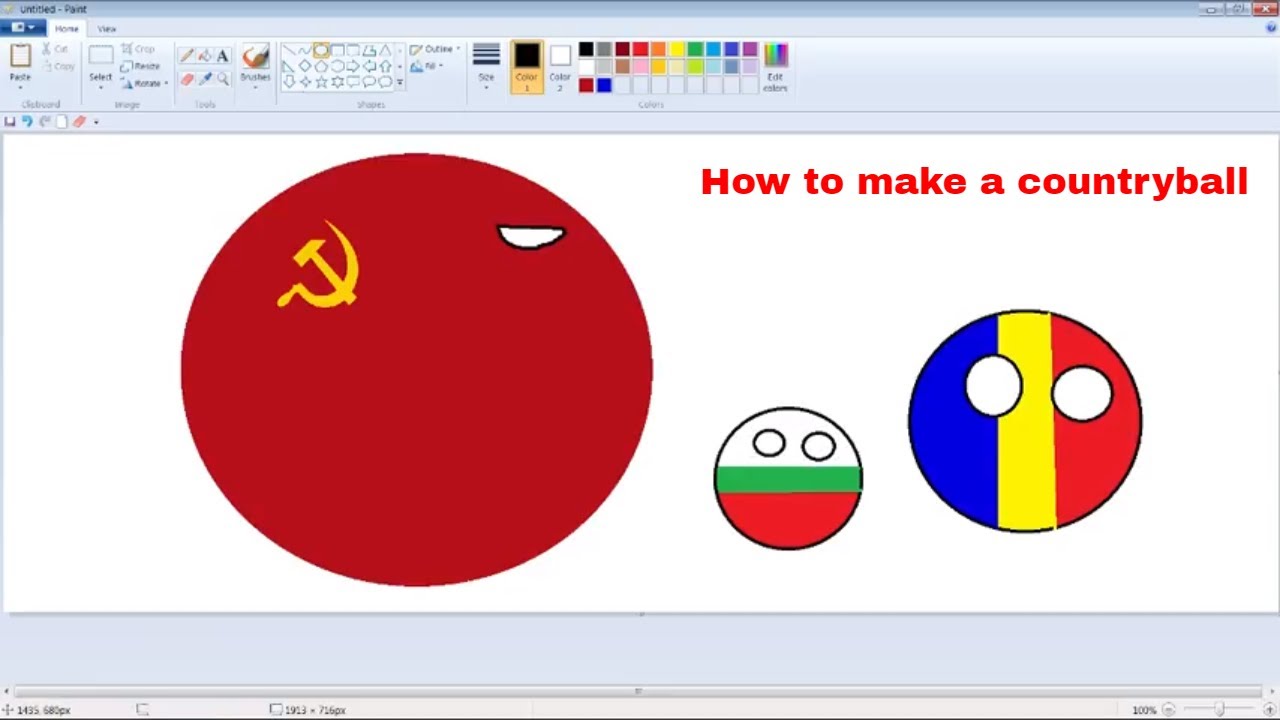
Task: Click the Romania tricolor ball drawing
Action: click(1025, 420)
